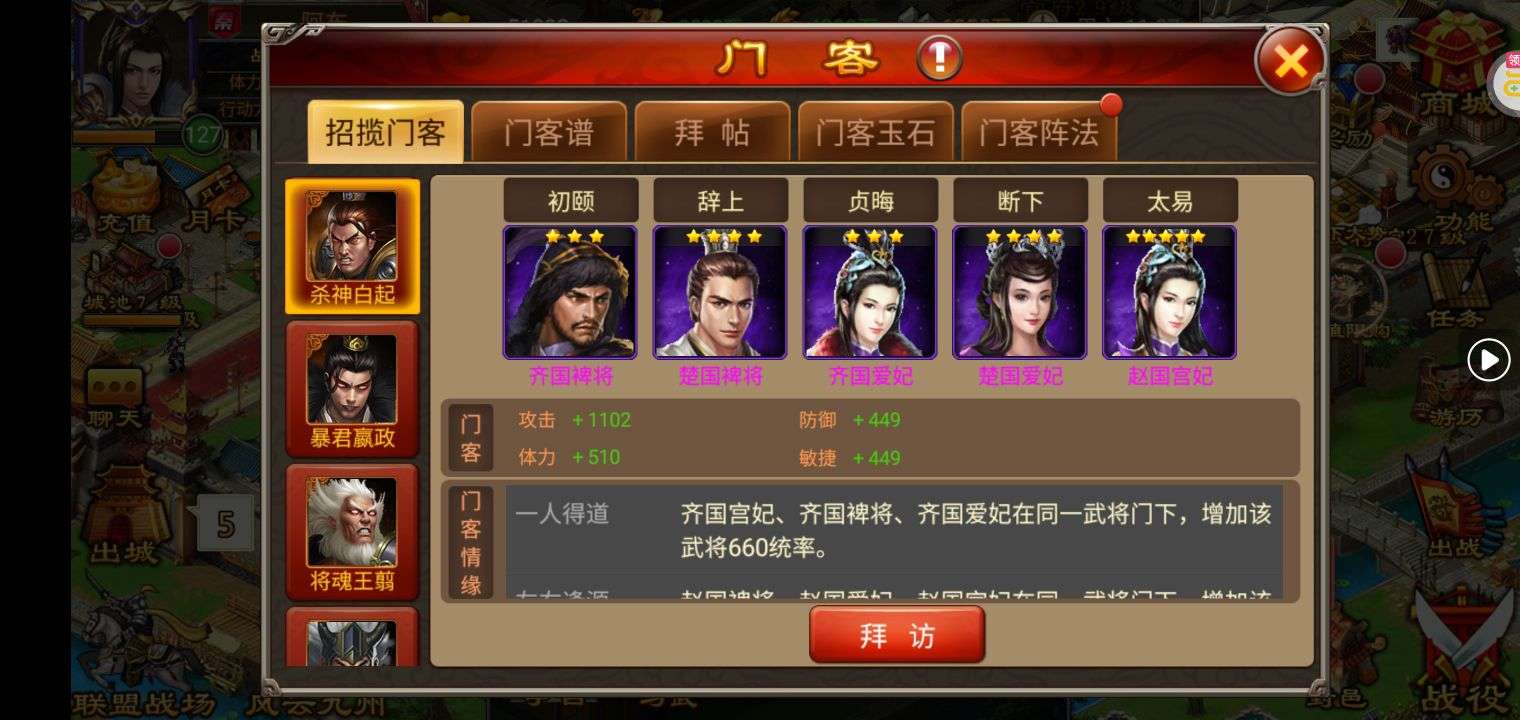Viewport: 1520px width, 720px height.
Task: Open the 门客玉石 tab
Action: pos(875,132)
